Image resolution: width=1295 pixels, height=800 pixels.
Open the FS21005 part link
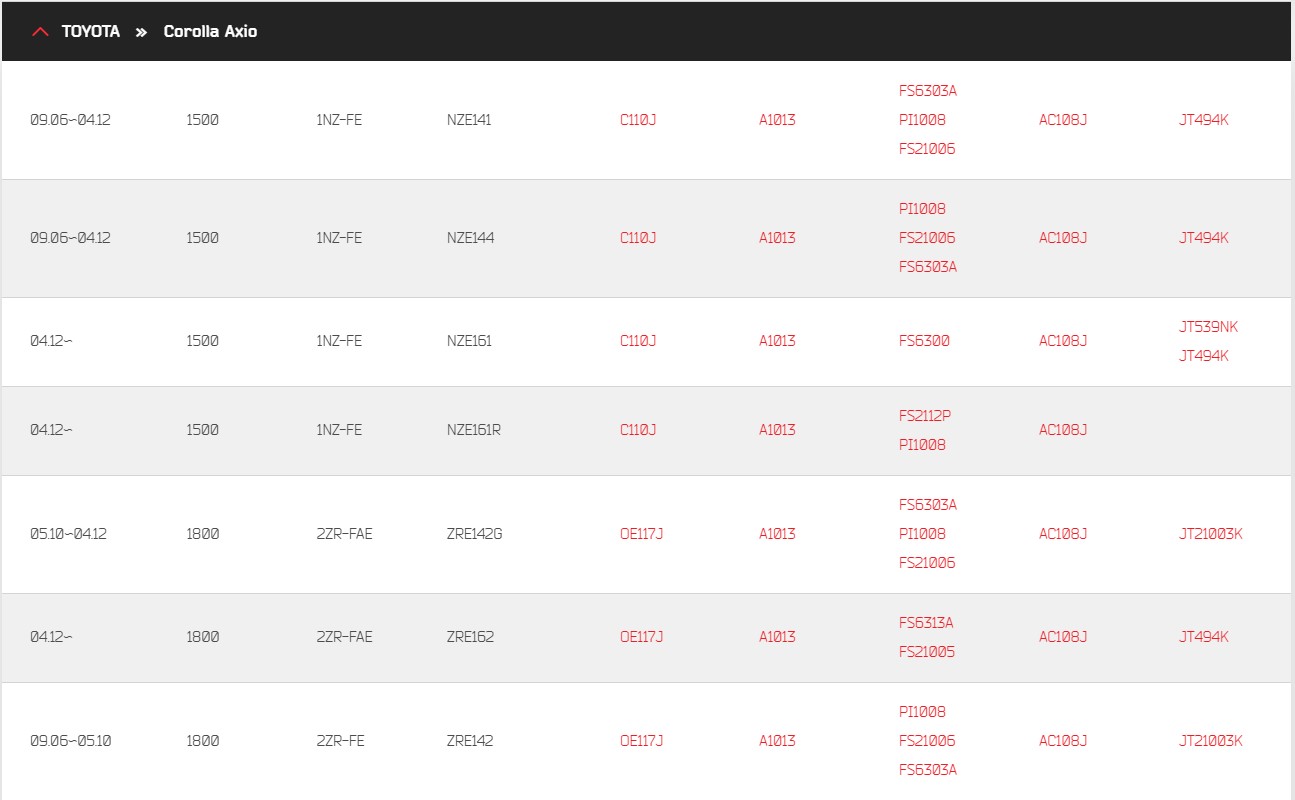click(x=927, y=652)
